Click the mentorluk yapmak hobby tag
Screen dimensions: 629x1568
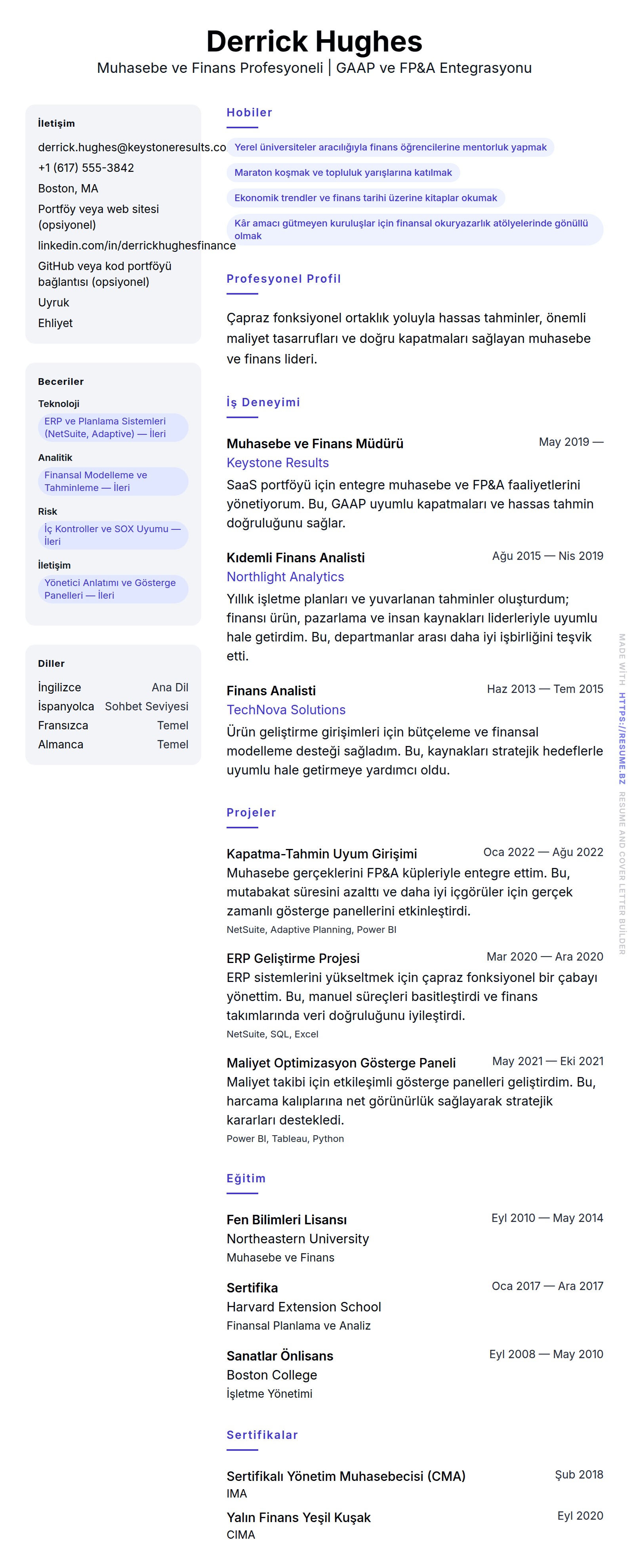click(390, 147)
